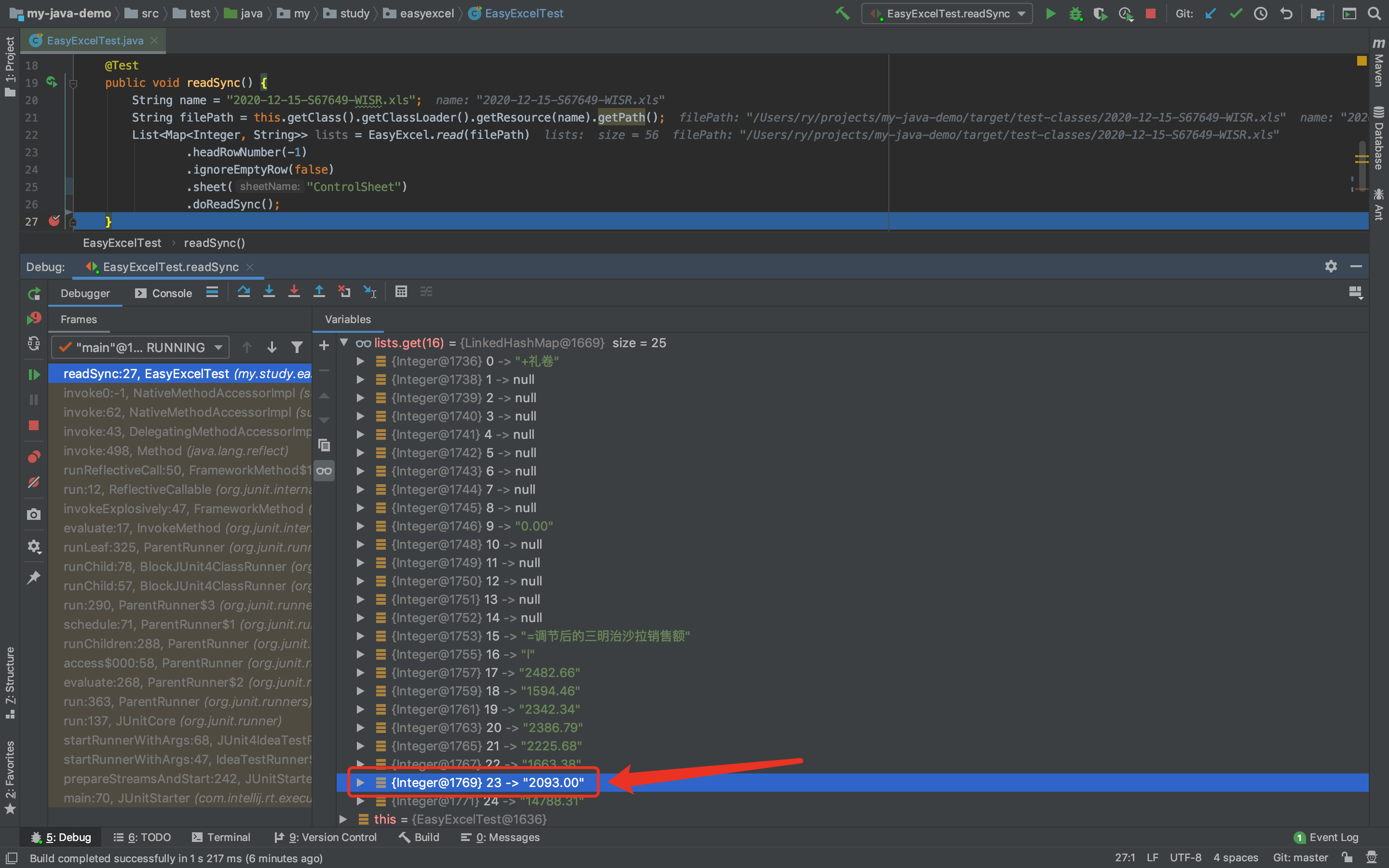The height and width of the screenshot is (868, 1389).
Task: Open the 9: Version Control tool window
Action: [325, 837]
